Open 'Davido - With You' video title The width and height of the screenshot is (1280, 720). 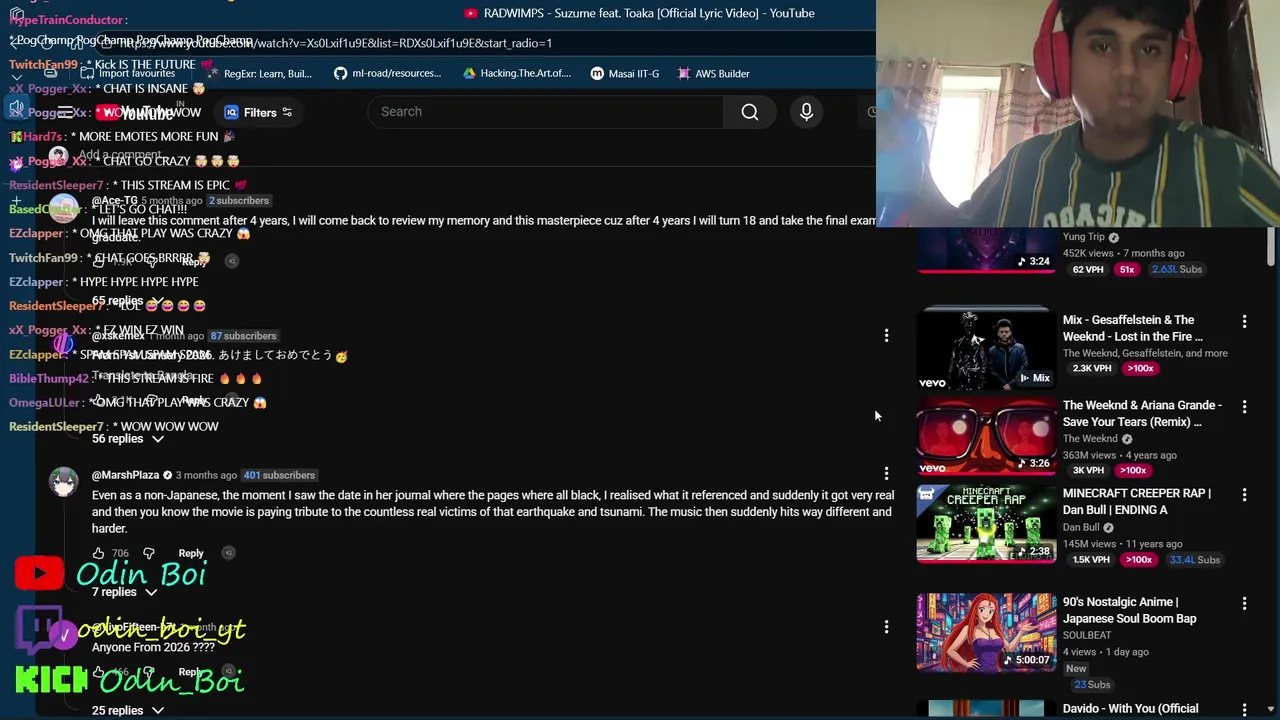coord(1130,709)
